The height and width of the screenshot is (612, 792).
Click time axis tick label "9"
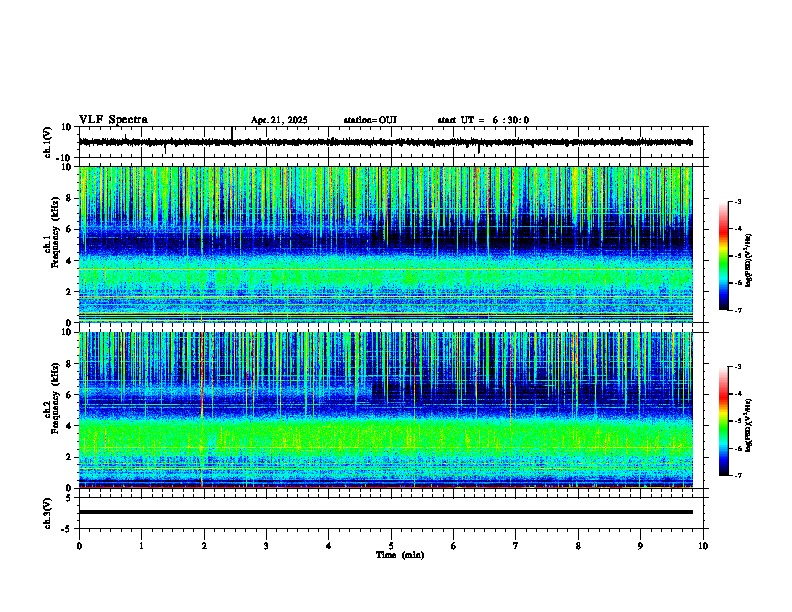pyautogui.click(x=640, y=546)
